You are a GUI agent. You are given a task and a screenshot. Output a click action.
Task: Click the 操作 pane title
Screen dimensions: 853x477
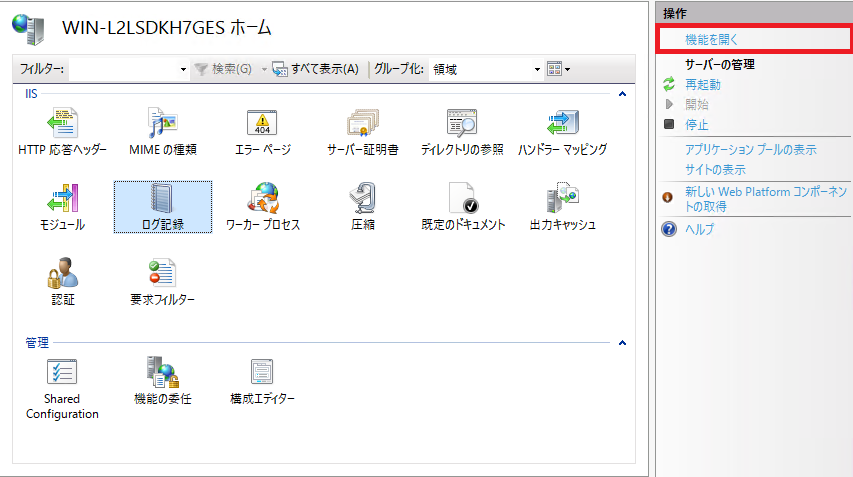coord(675,14)
